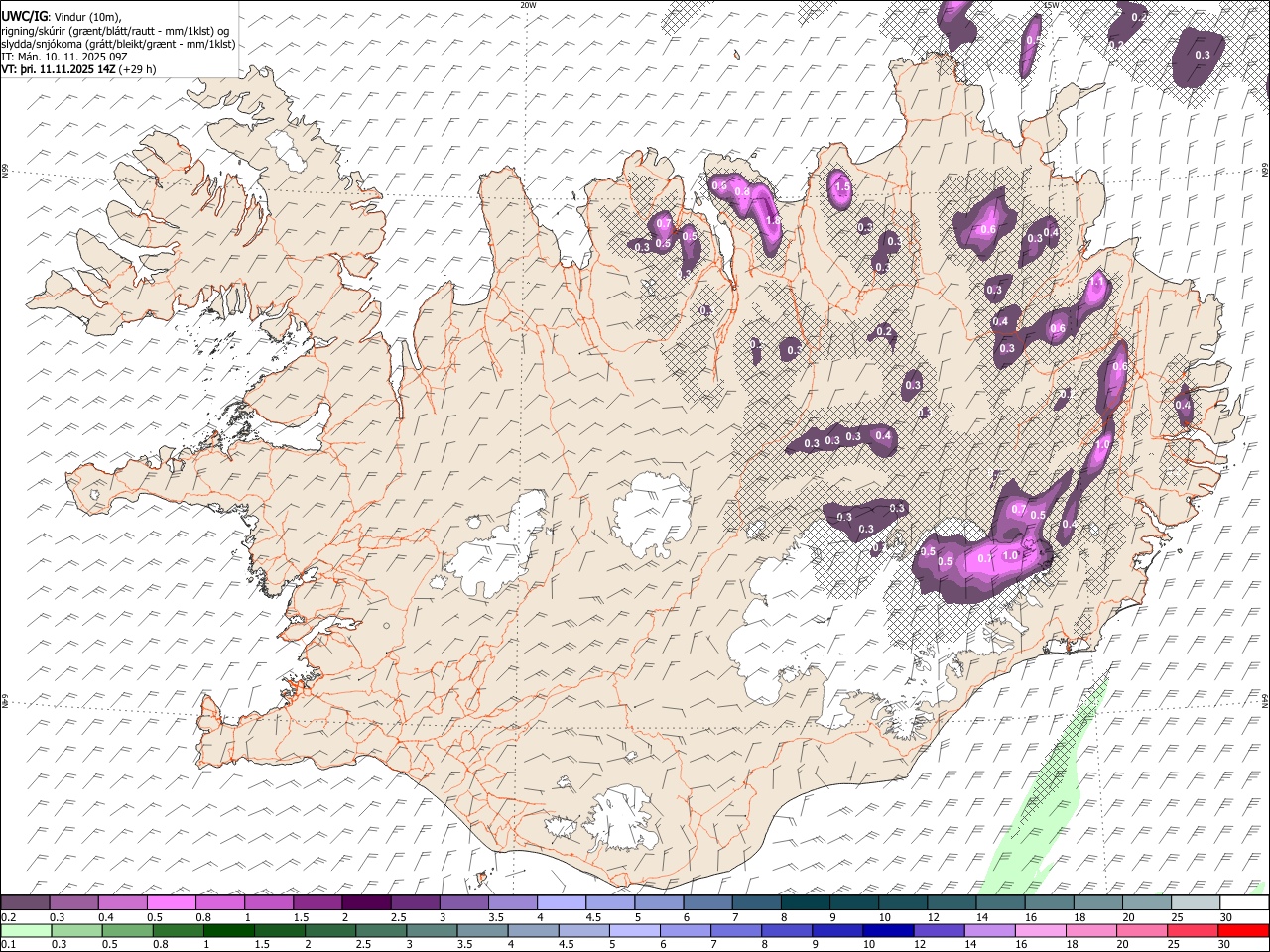Image resolution: width=1270 pixels, height=952 pixels.
Task: Pick bottom-row legend swatch between 16 and 18
Action: (1040, 931)
